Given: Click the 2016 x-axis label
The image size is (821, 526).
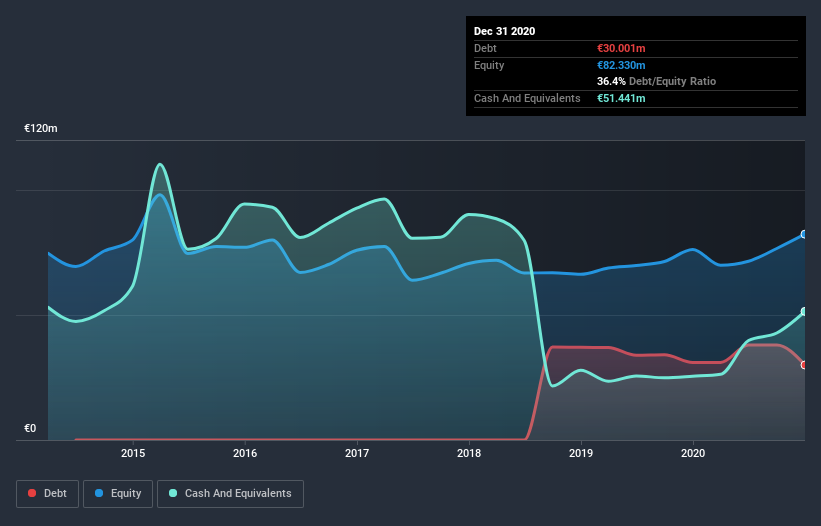Looking at the screenshot, I should point(245,453).
